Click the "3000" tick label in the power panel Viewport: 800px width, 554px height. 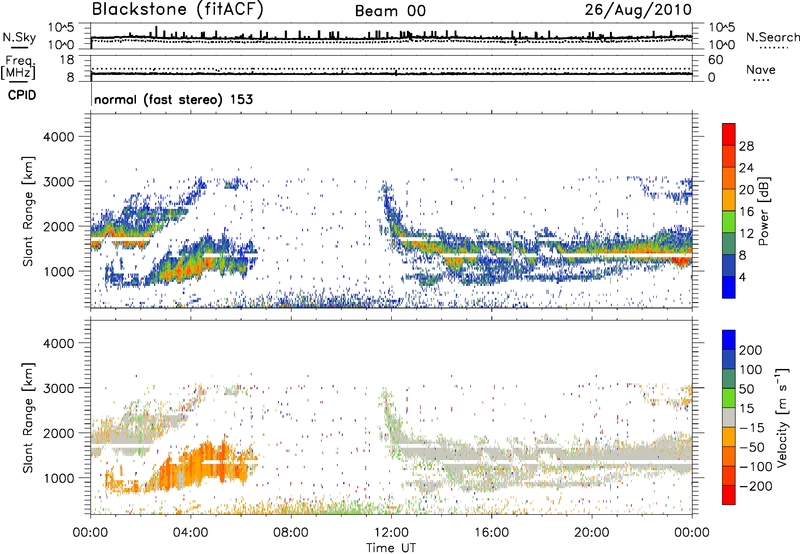click(x=59, y=182)
